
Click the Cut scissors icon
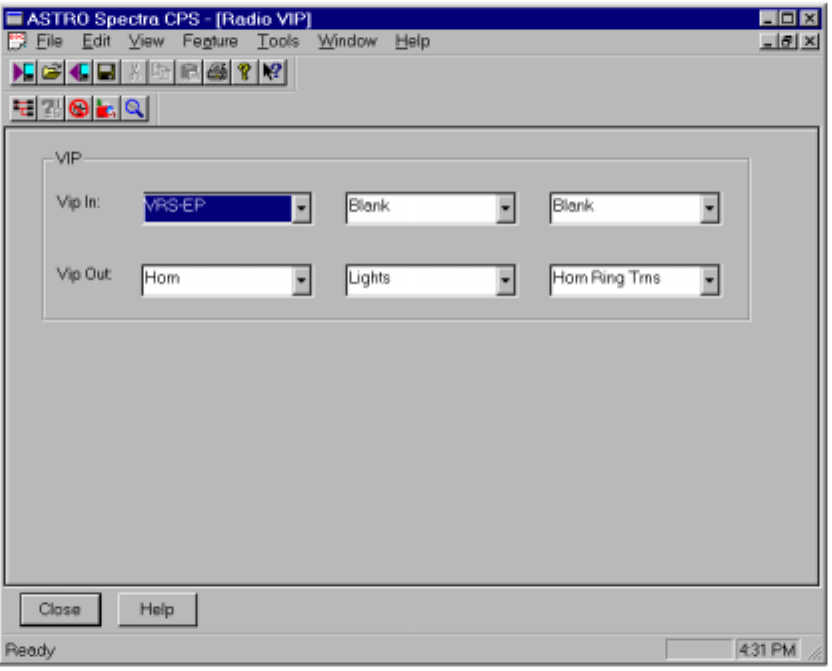pos(134,72)
